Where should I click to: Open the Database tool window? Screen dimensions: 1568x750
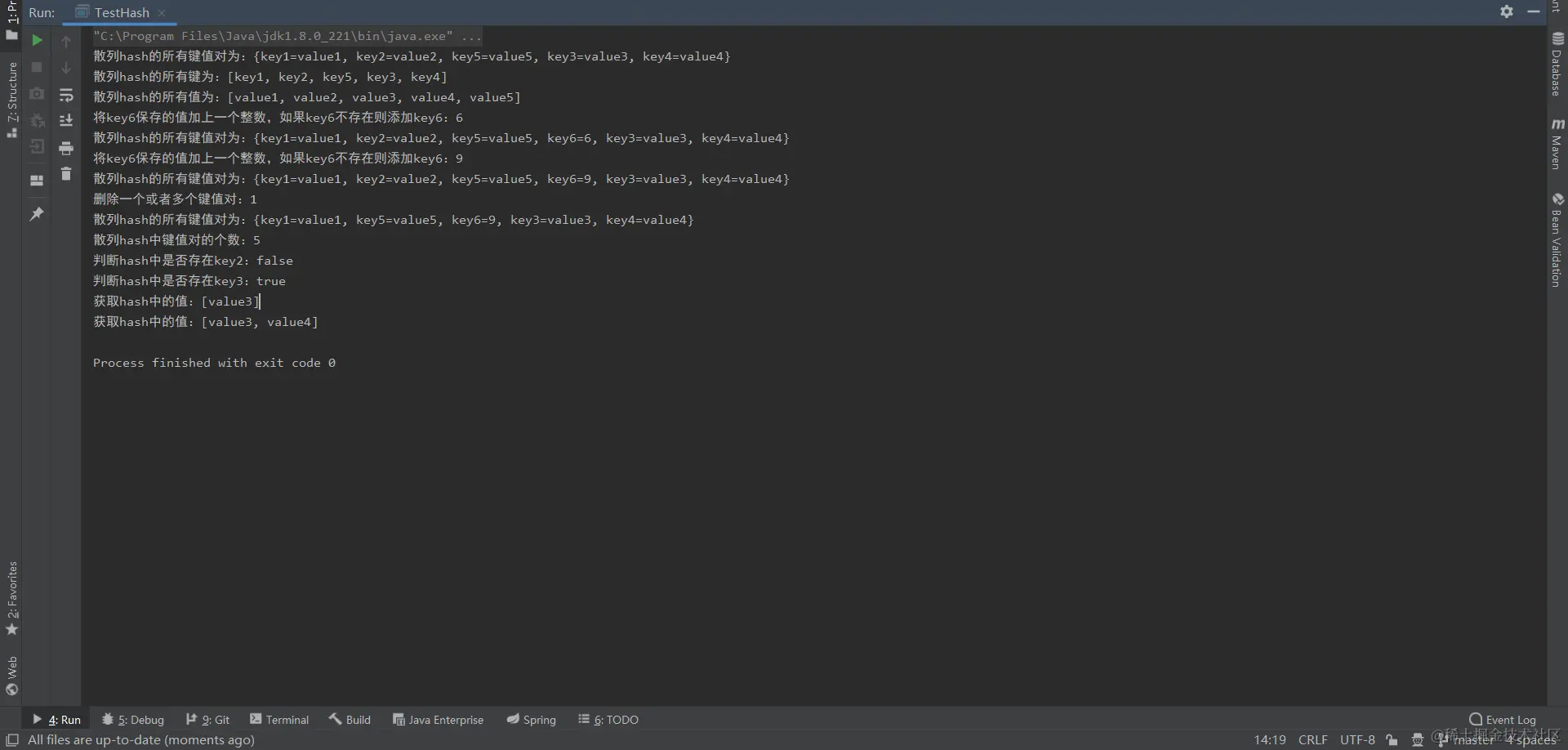pos(1557,65)
